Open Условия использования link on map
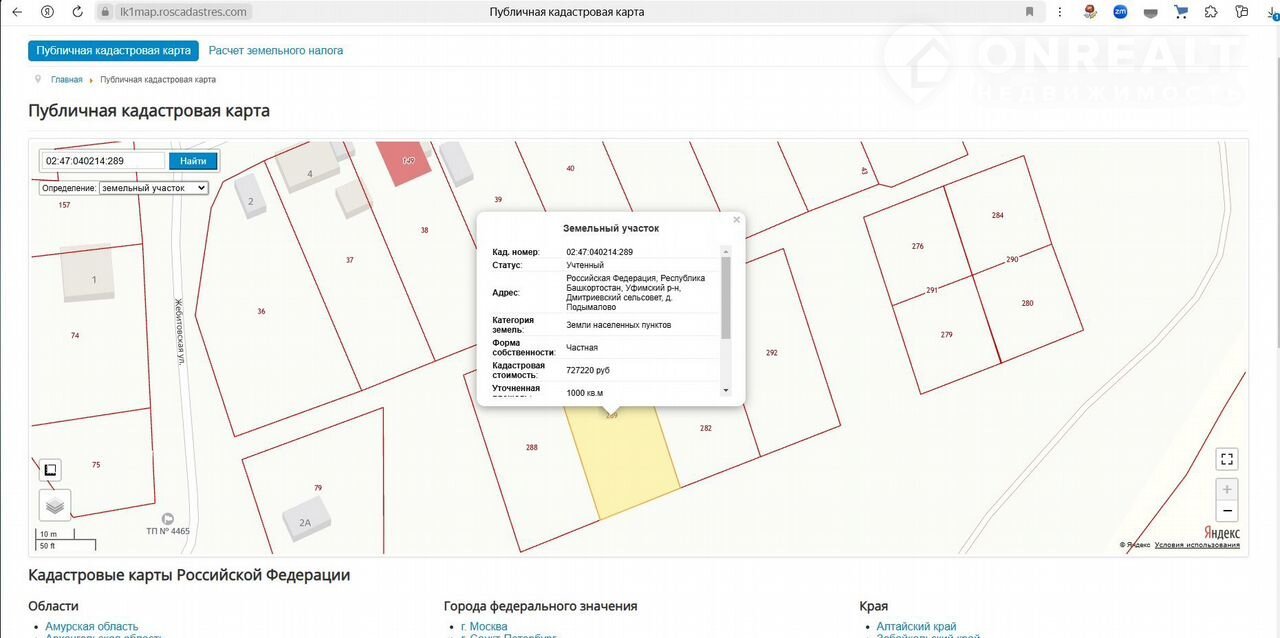 click(1197, 545)
